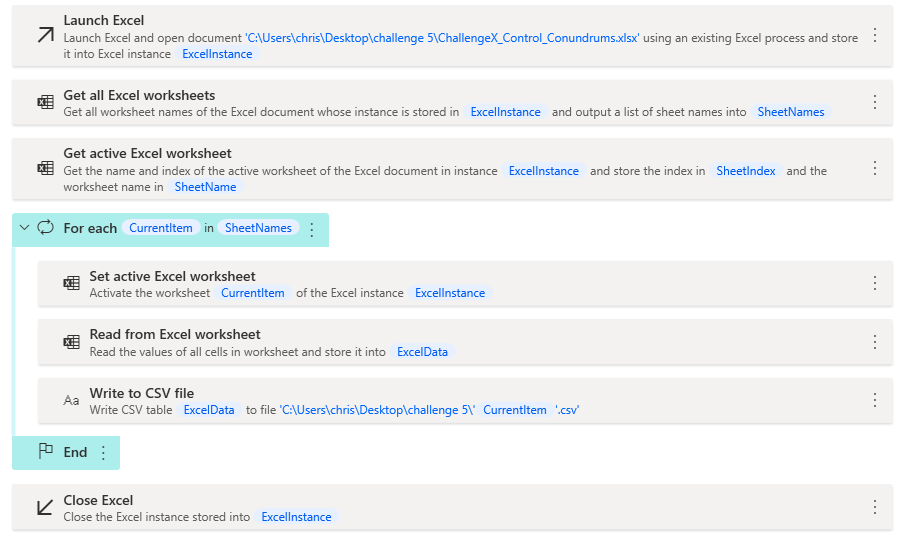Click the Write to CSV file icon

71,400
